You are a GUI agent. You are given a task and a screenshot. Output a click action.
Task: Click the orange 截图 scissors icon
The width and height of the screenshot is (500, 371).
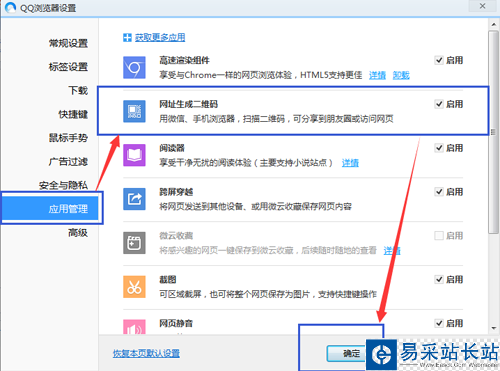pyautogui.click(x=134, y=287)
